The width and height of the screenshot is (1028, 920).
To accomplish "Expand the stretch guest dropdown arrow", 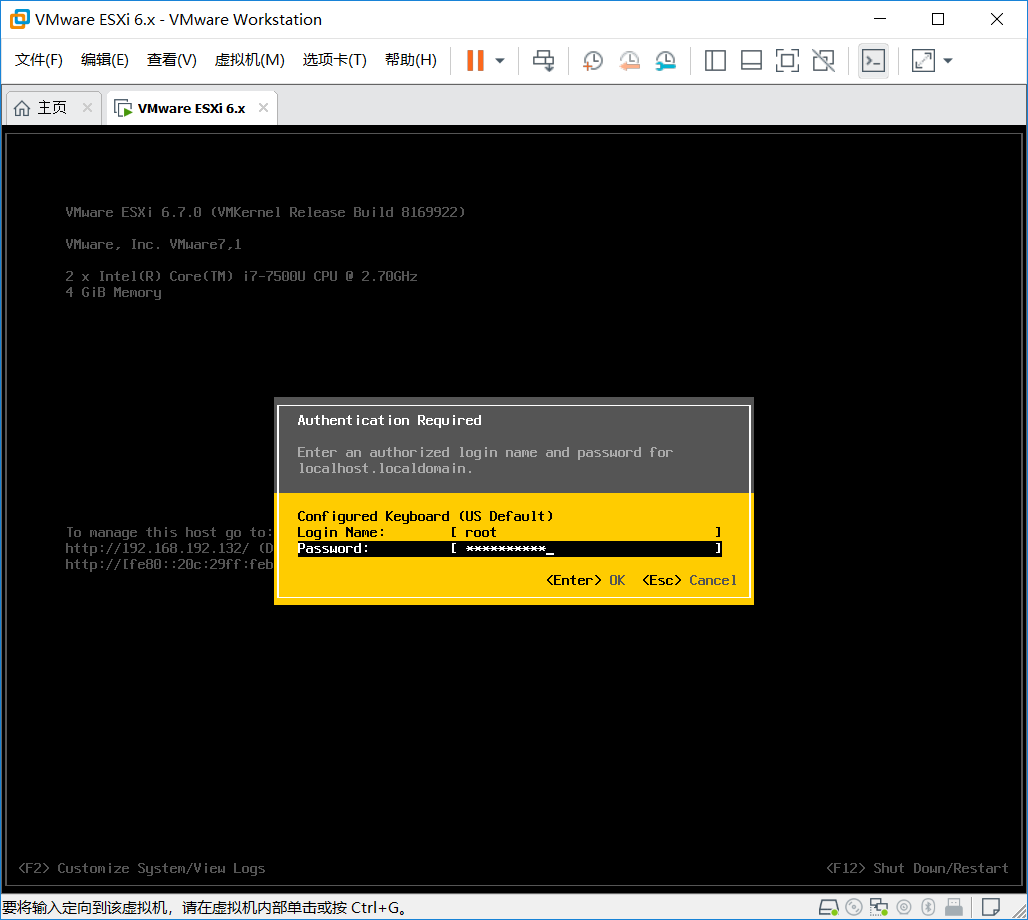I will pos(947,61).
